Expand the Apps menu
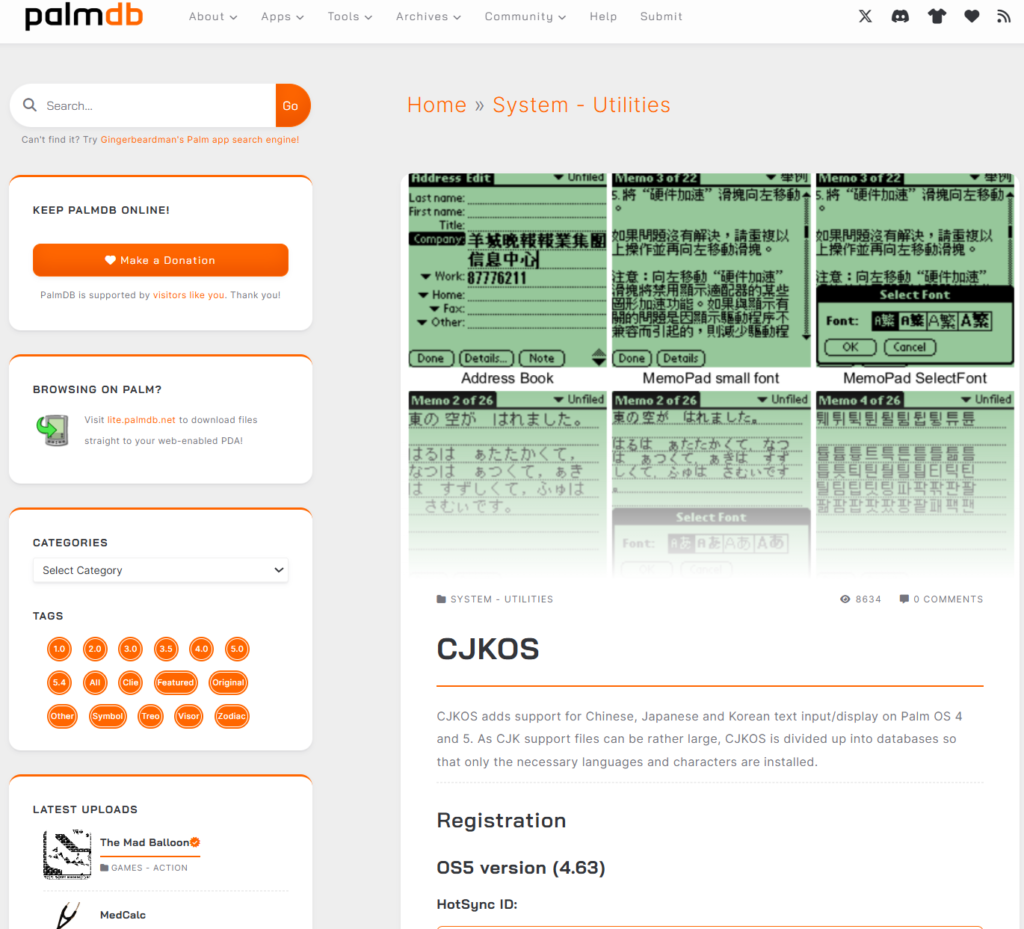1024x929 pixels. point(282,16)
